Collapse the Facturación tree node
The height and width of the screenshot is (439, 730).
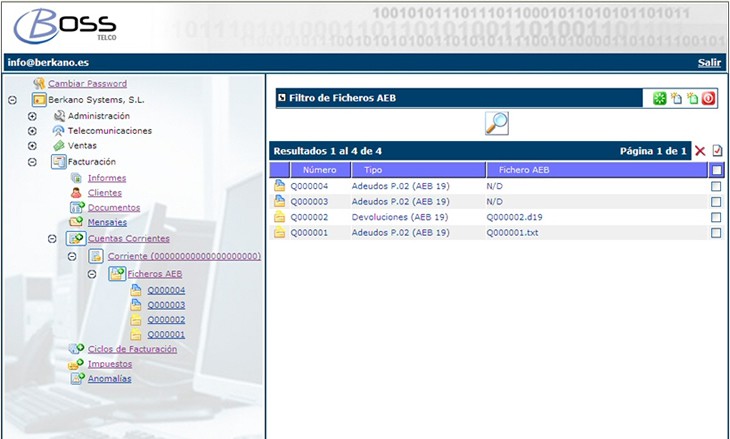[32, 161]
